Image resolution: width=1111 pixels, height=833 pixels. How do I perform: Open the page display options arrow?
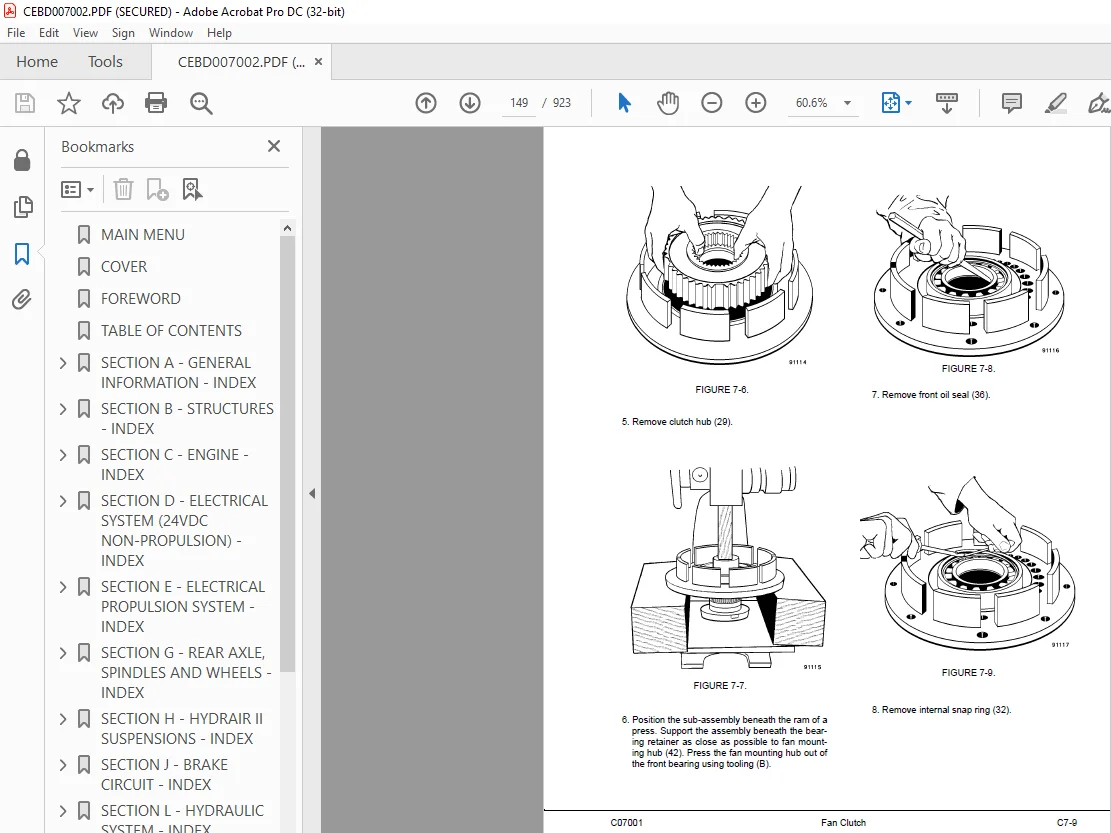coord(908,103)
